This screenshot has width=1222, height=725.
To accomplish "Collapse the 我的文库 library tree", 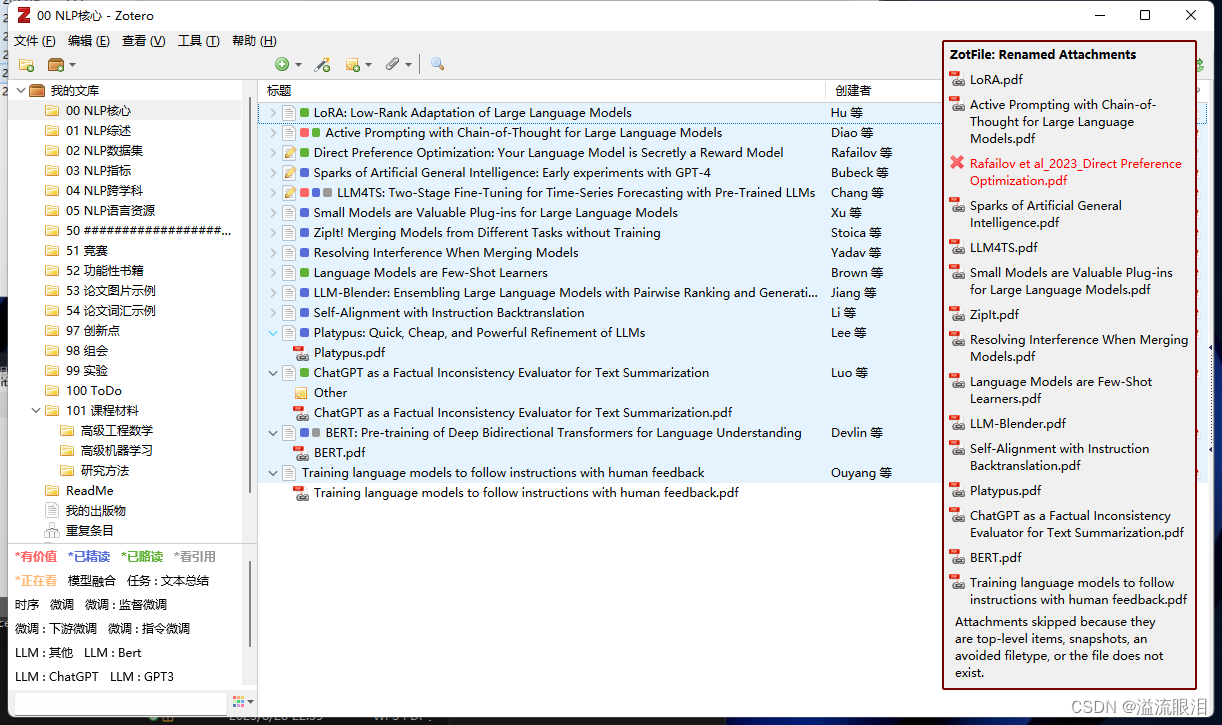I will point(20,91).
